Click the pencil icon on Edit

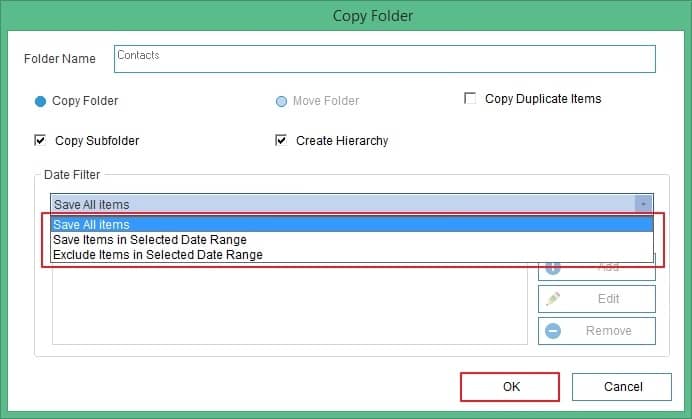point(553,299)
